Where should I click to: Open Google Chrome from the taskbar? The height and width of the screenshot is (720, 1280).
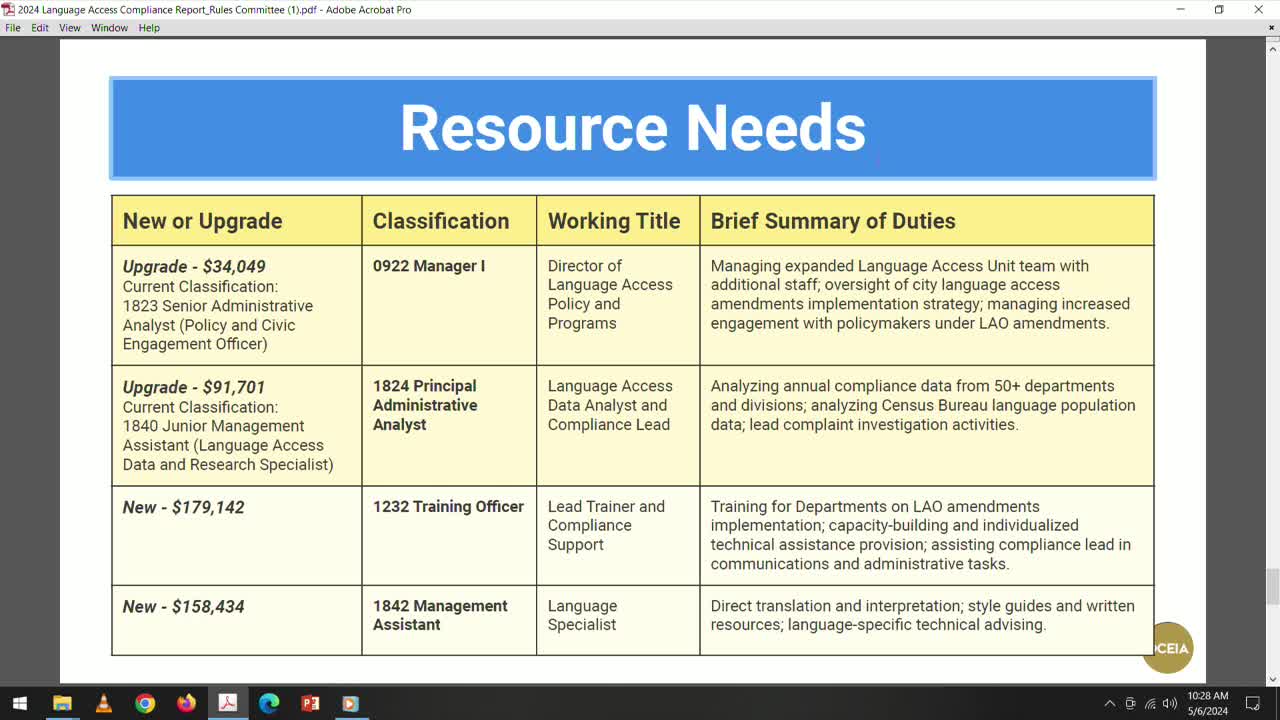pyautogui.click(x=145, y=703)
